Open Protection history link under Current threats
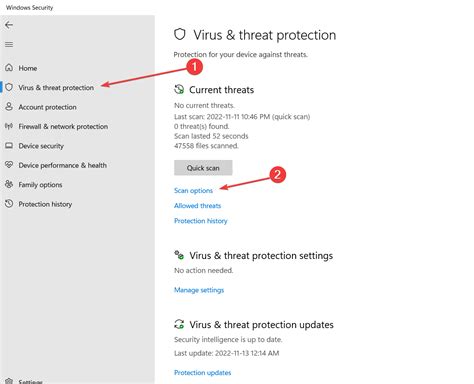 coord(201,221)
